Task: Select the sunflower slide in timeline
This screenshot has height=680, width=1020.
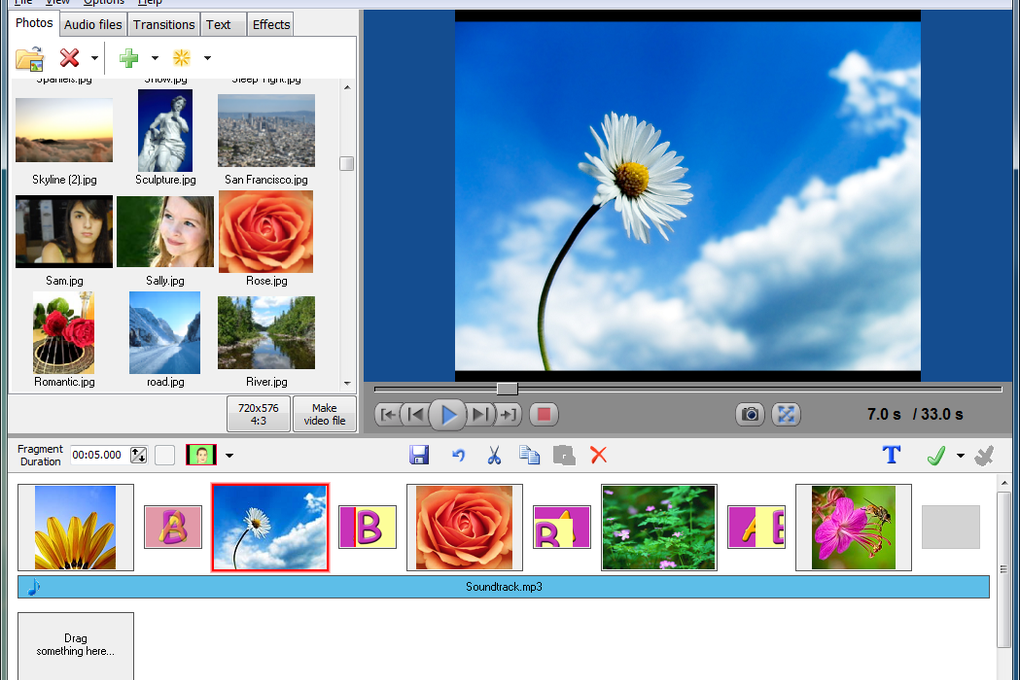Action: point(75,528)
